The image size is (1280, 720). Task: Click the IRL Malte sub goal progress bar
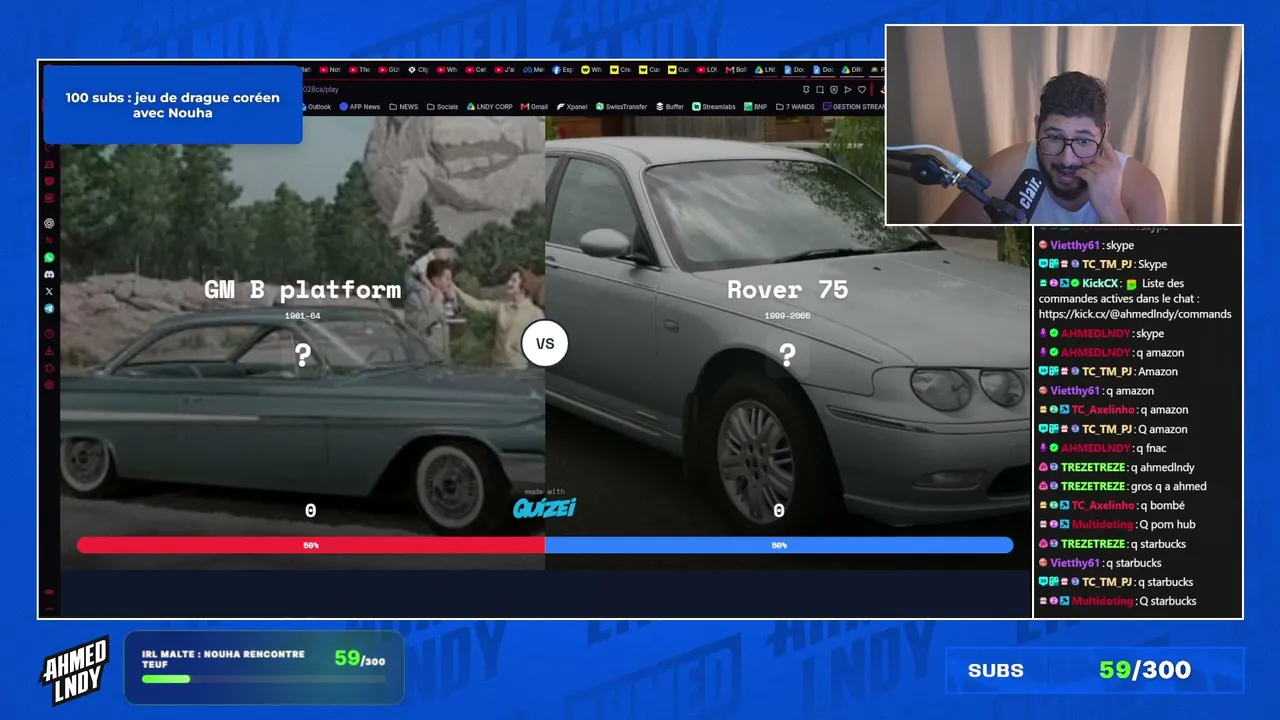tap(264, 679)
